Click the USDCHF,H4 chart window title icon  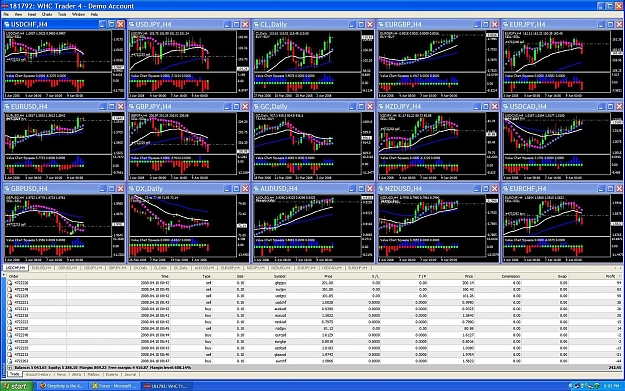tap(7, 24)
